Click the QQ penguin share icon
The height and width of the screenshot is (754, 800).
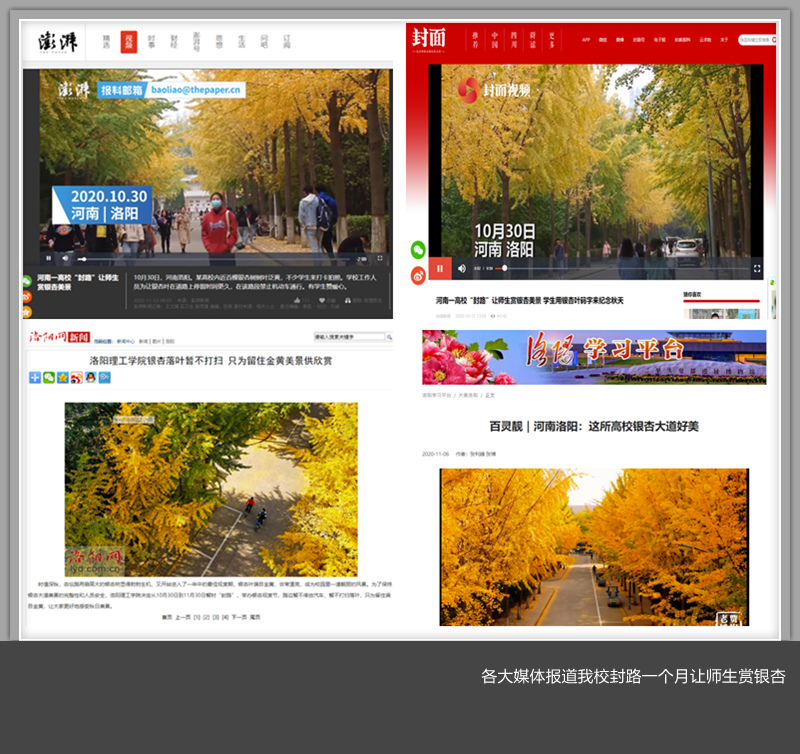91,377
